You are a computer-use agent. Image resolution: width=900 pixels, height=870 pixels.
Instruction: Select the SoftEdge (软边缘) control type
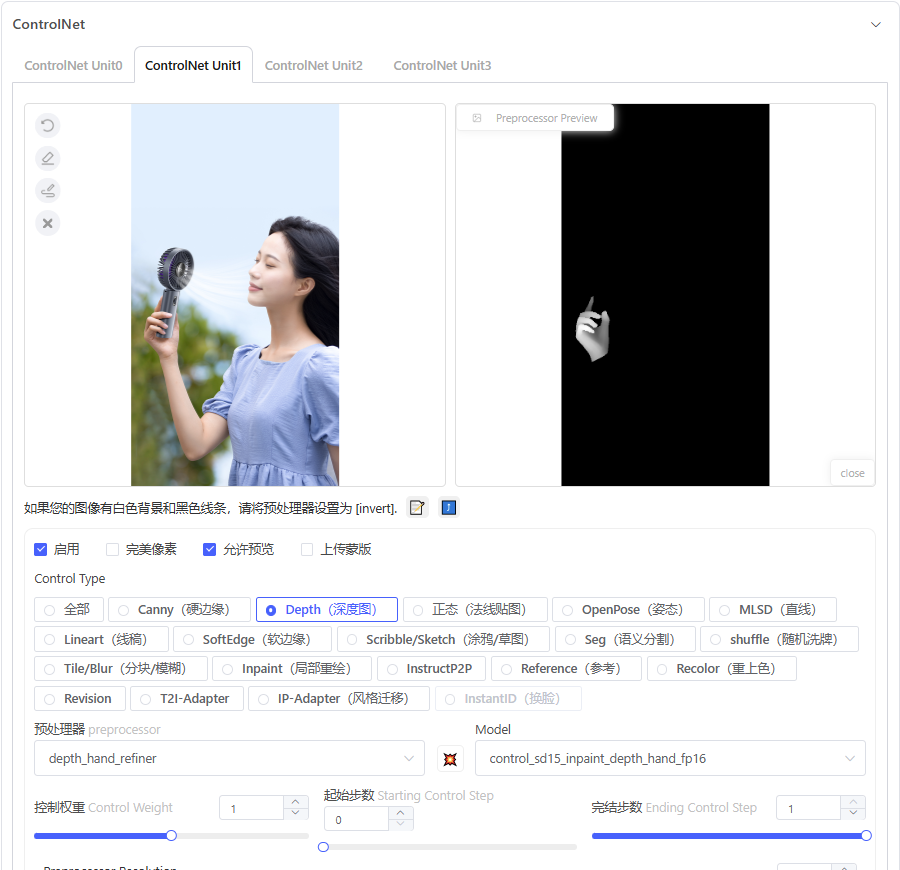pos(252,639)
